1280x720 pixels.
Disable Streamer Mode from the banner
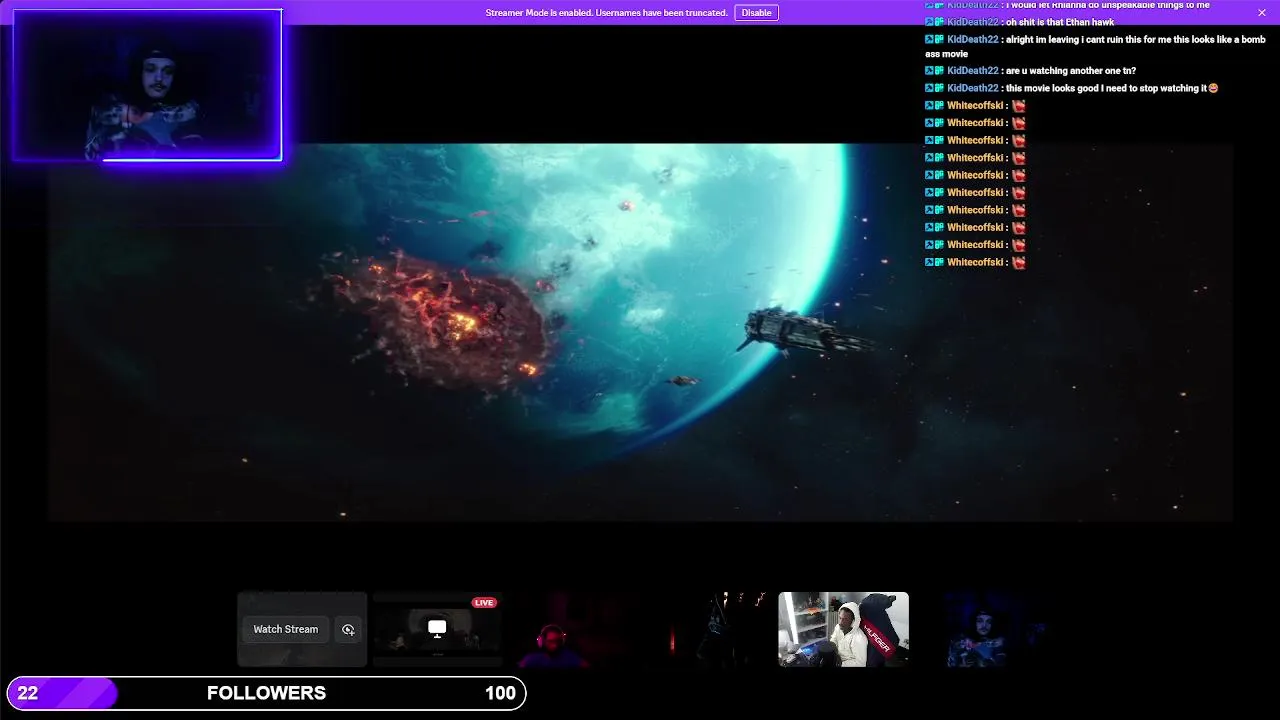click(756, 13)
